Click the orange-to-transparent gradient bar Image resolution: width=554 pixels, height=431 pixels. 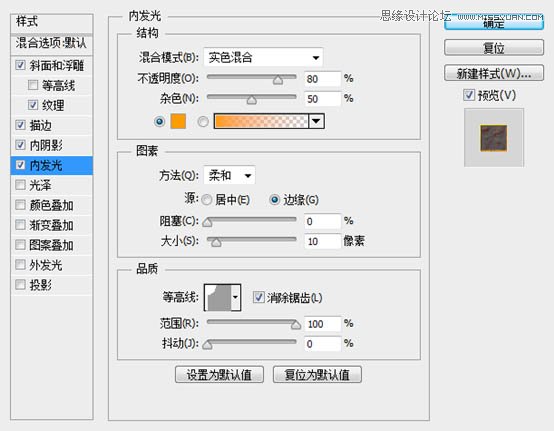click(261, 121)
